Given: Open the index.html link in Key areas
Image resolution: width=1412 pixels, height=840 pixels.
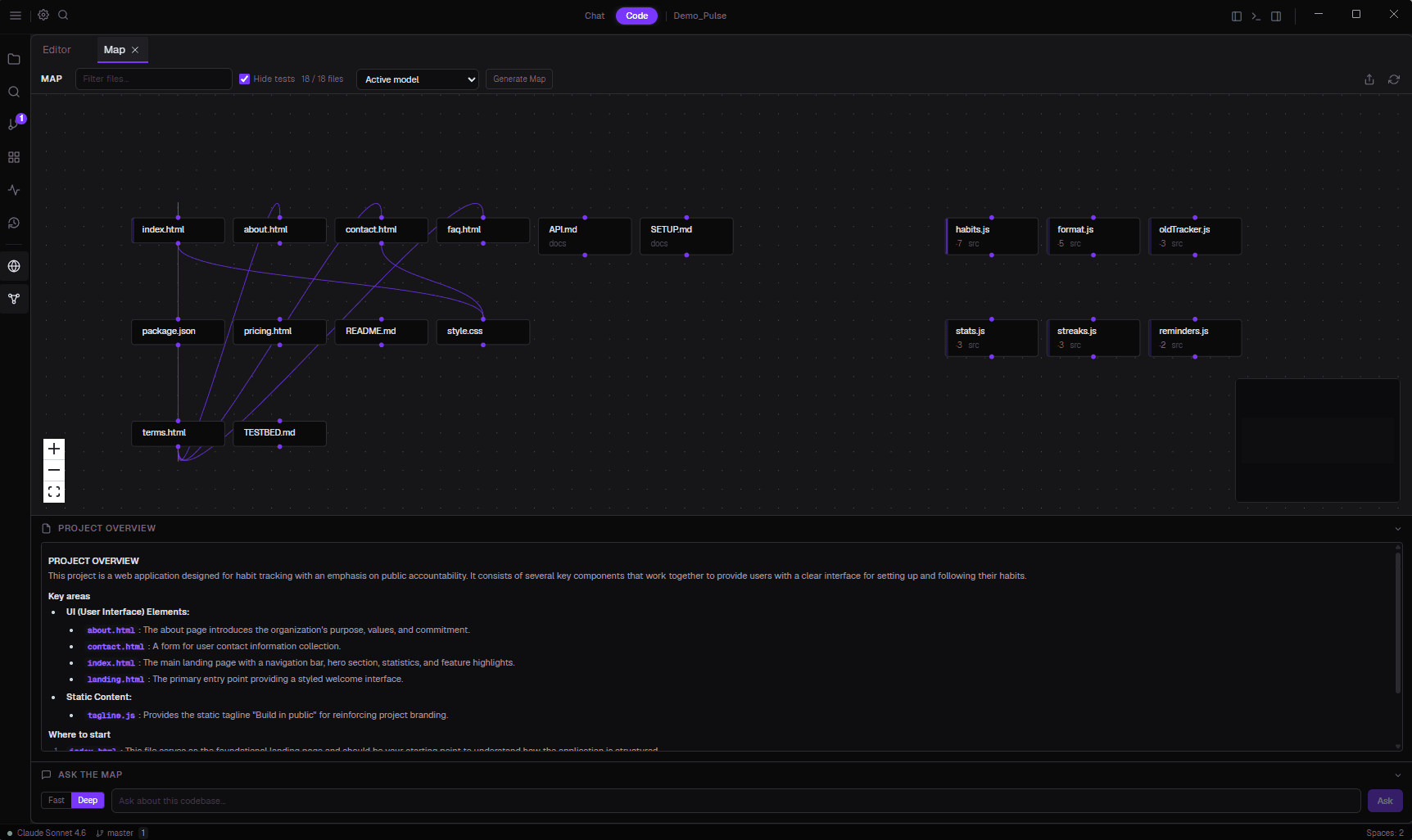Looking at the screenshot, I should [111, 663].
